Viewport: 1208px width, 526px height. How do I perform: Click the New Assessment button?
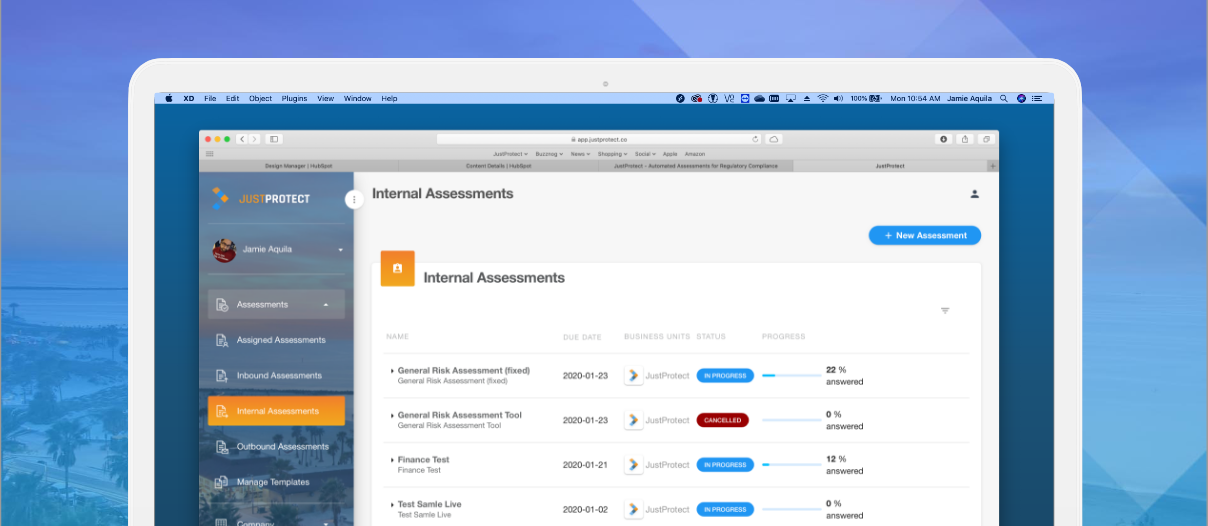pos(925,235)
